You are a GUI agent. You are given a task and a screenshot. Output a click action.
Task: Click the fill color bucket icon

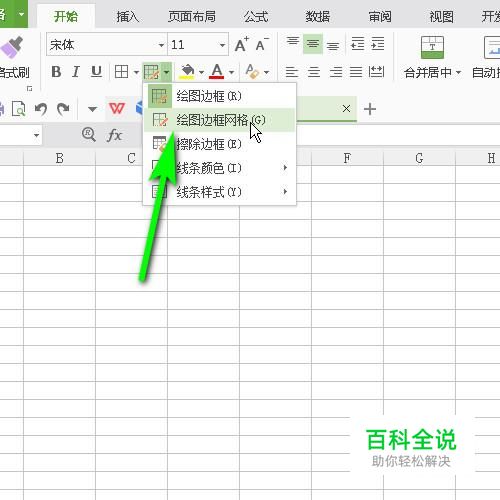pyautogui.click(x=187, y=71)
